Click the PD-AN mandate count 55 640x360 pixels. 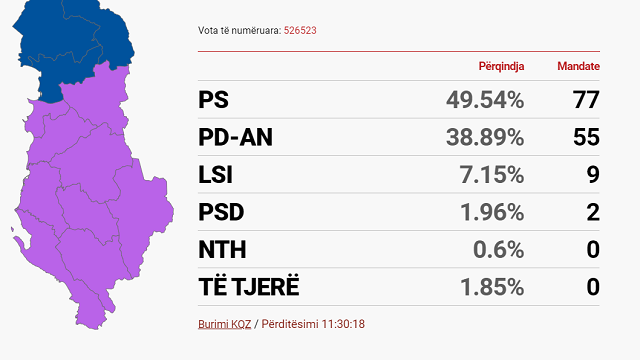(x=587, y=137)
